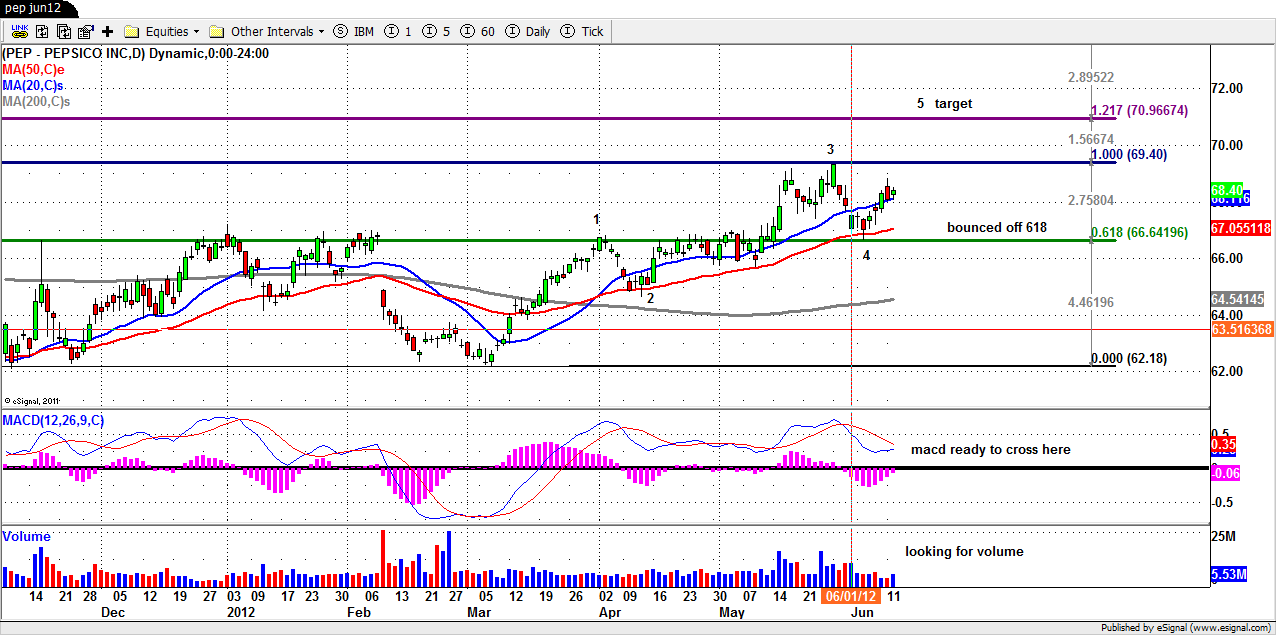Switch to 1 minute interval
Screen dimensions: 1276x635
(x=398, y=31)
